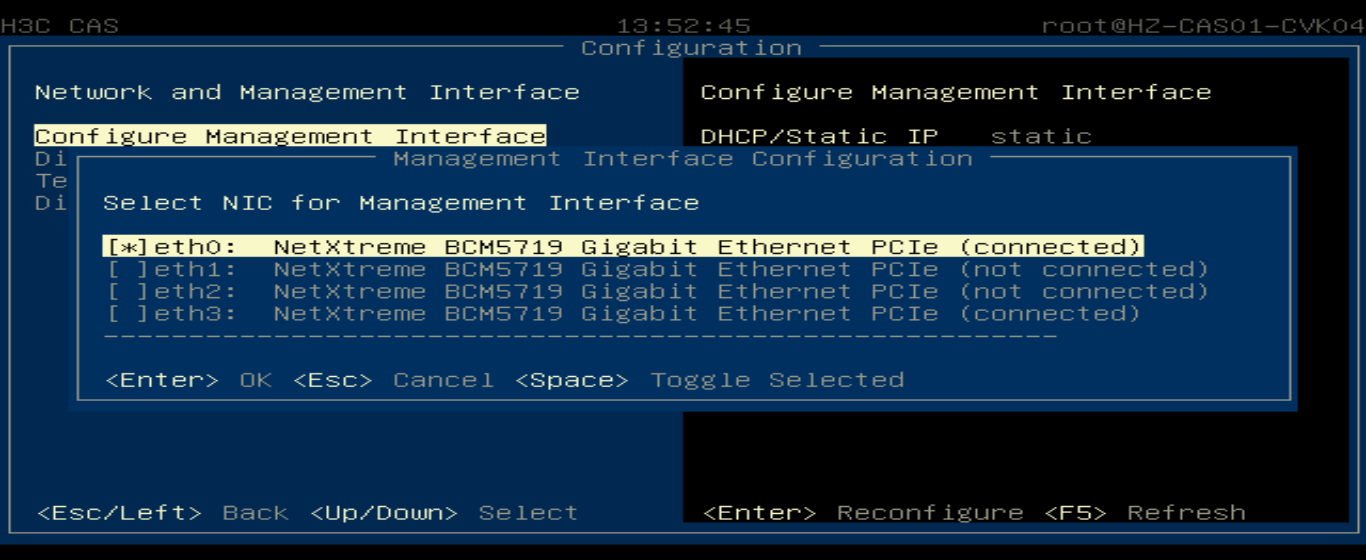Image resolution: width=1366 pixels, height=560 pixels.
Task: Click the Up/Down Select hint
Action: 444,513
